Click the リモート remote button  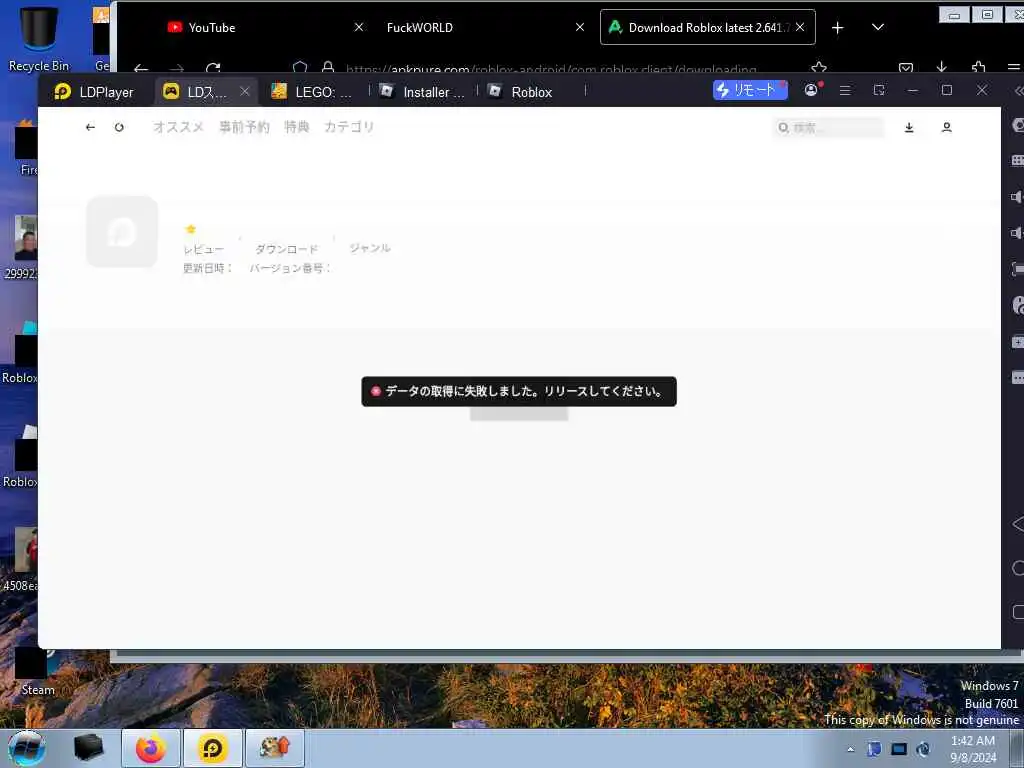pyautogui.click(x=750, y=90)
